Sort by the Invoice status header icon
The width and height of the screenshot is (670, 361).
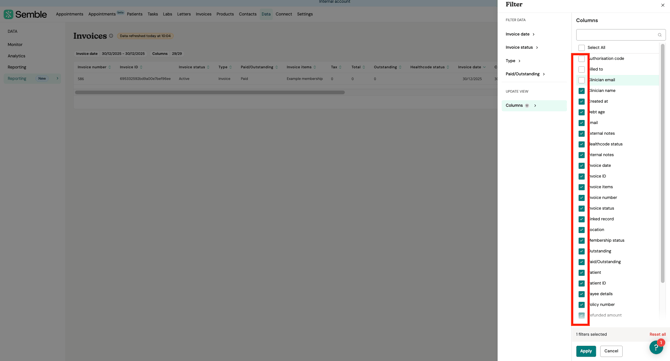pos(208,67)
